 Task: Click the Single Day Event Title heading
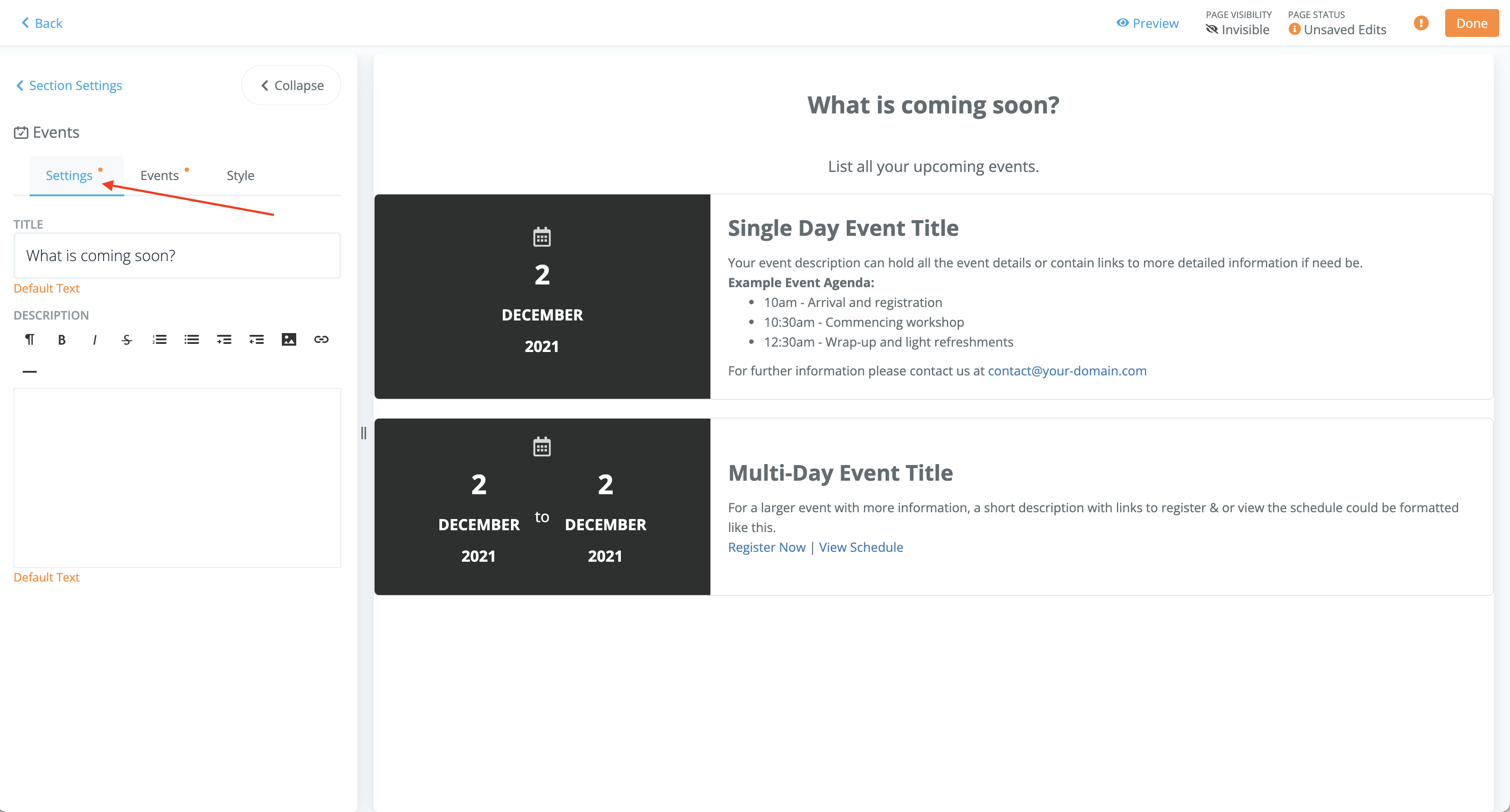[843, 228]
